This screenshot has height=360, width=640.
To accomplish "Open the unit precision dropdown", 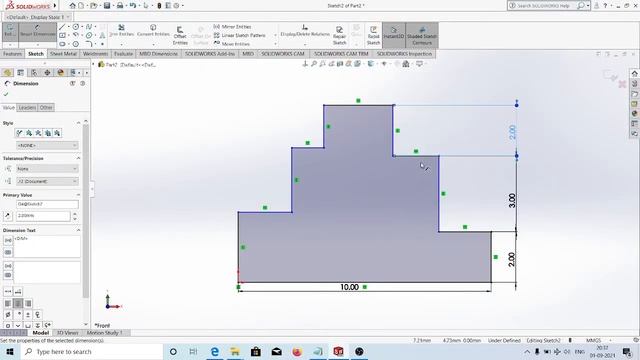I will [47, 181].
